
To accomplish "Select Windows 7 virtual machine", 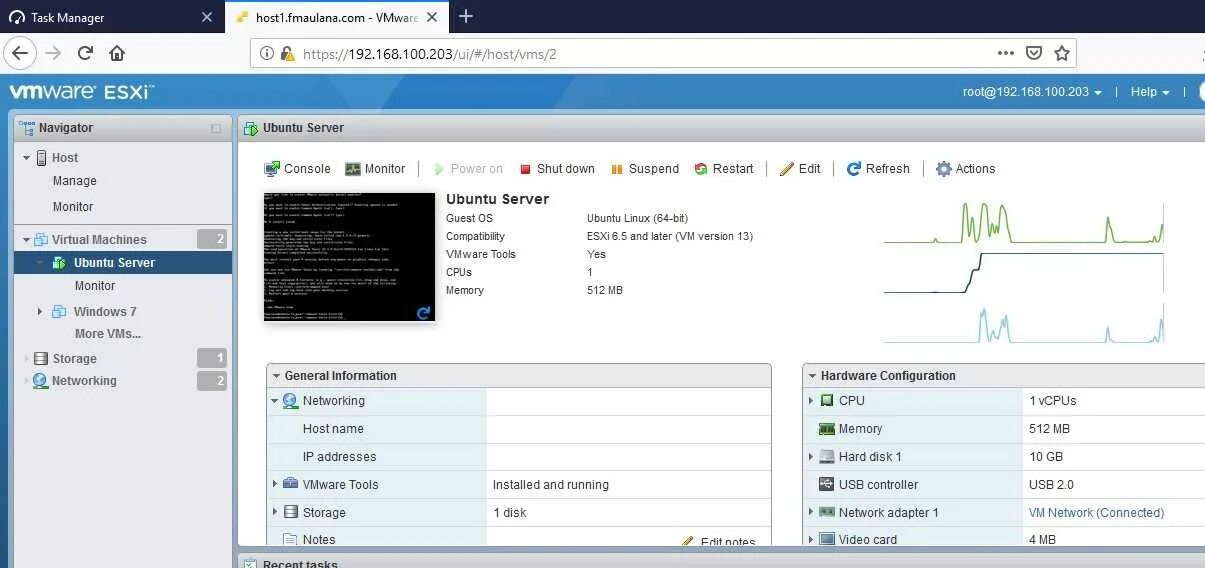I will (105, 312).
